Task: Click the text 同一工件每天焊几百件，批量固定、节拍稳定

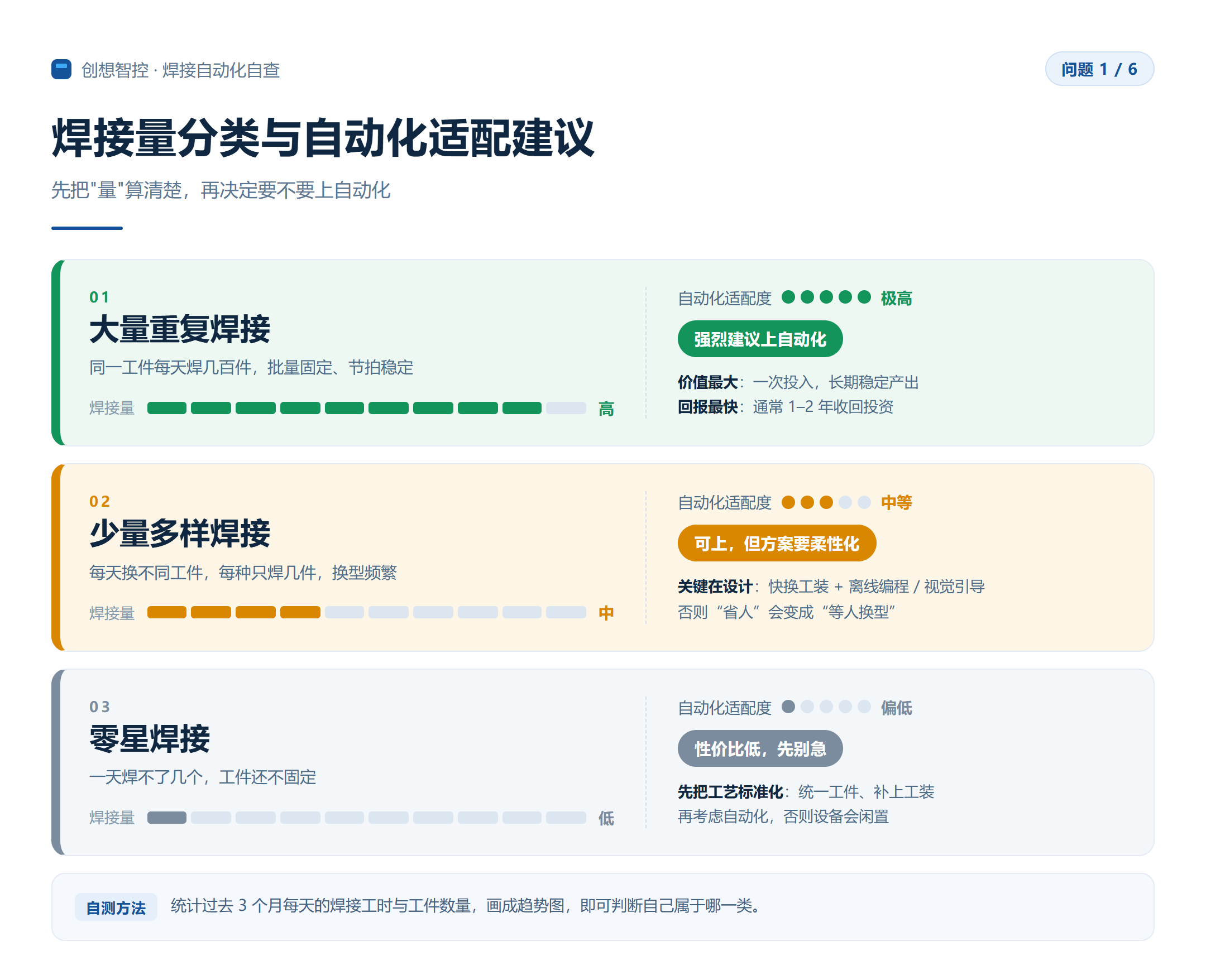Action: pyautogui.click(x=251, y=367)
